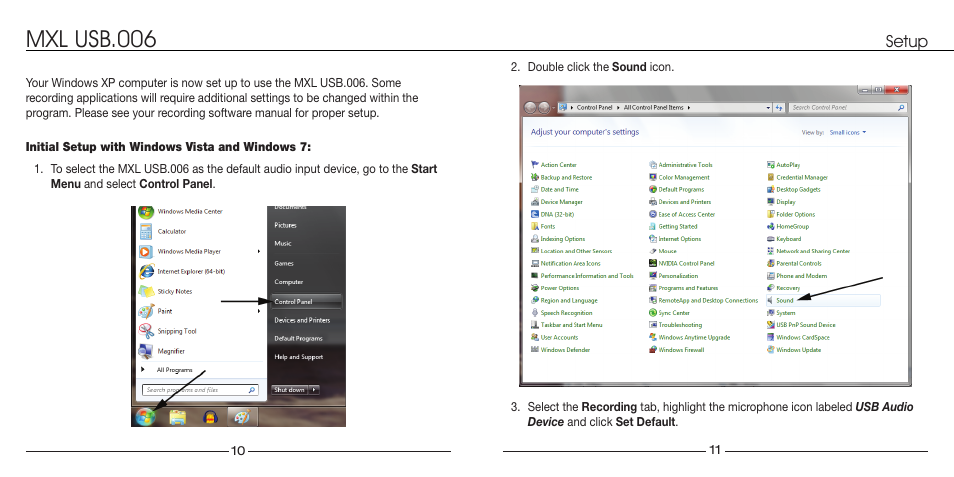Screen dimensions: 954x477
Task: Select Music in Start menu right pane
Action: tap(283, 243)
